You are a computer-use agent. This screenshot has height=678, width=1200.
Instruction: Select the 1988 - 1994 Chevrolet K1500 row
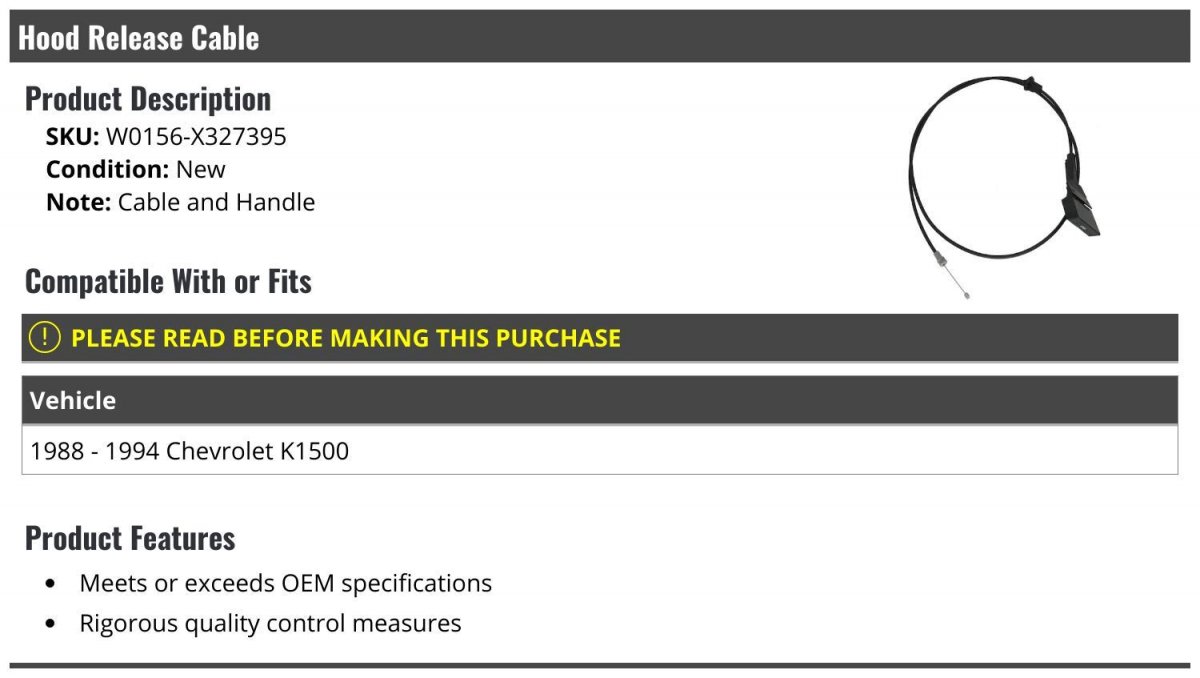[x=600, y=451]
